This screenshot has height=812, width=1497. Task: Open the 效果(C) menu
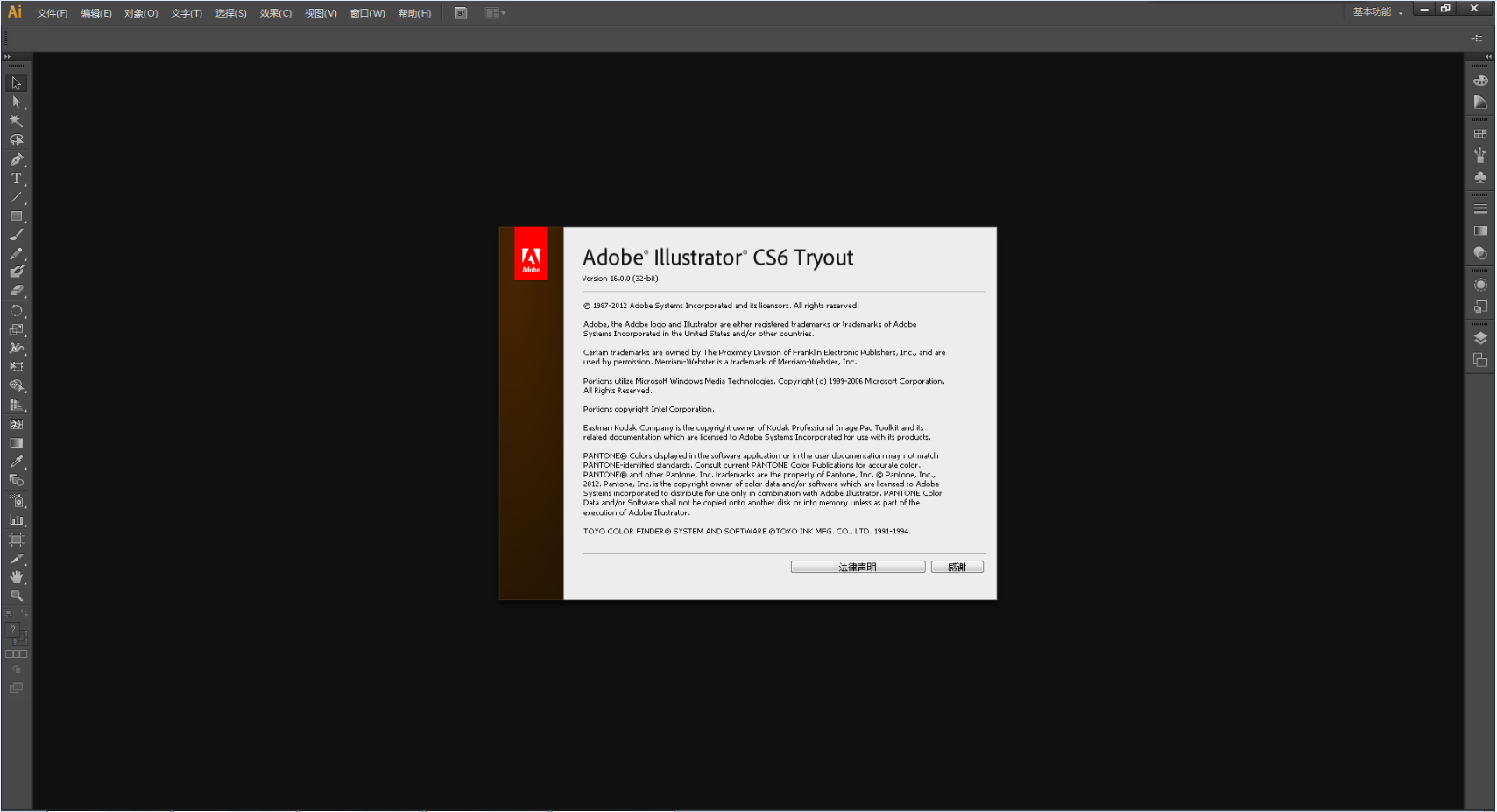click(276, 13)
